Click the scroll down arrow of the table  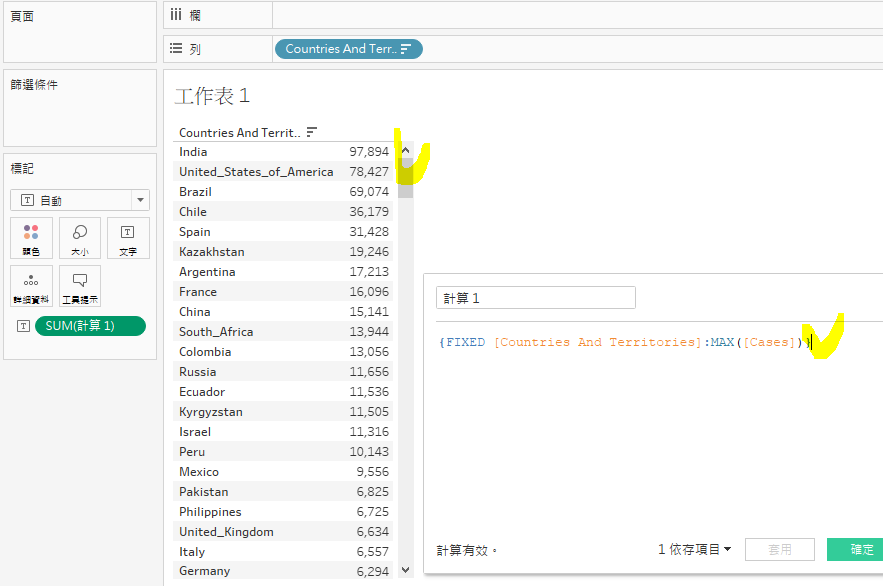[405, 570]
